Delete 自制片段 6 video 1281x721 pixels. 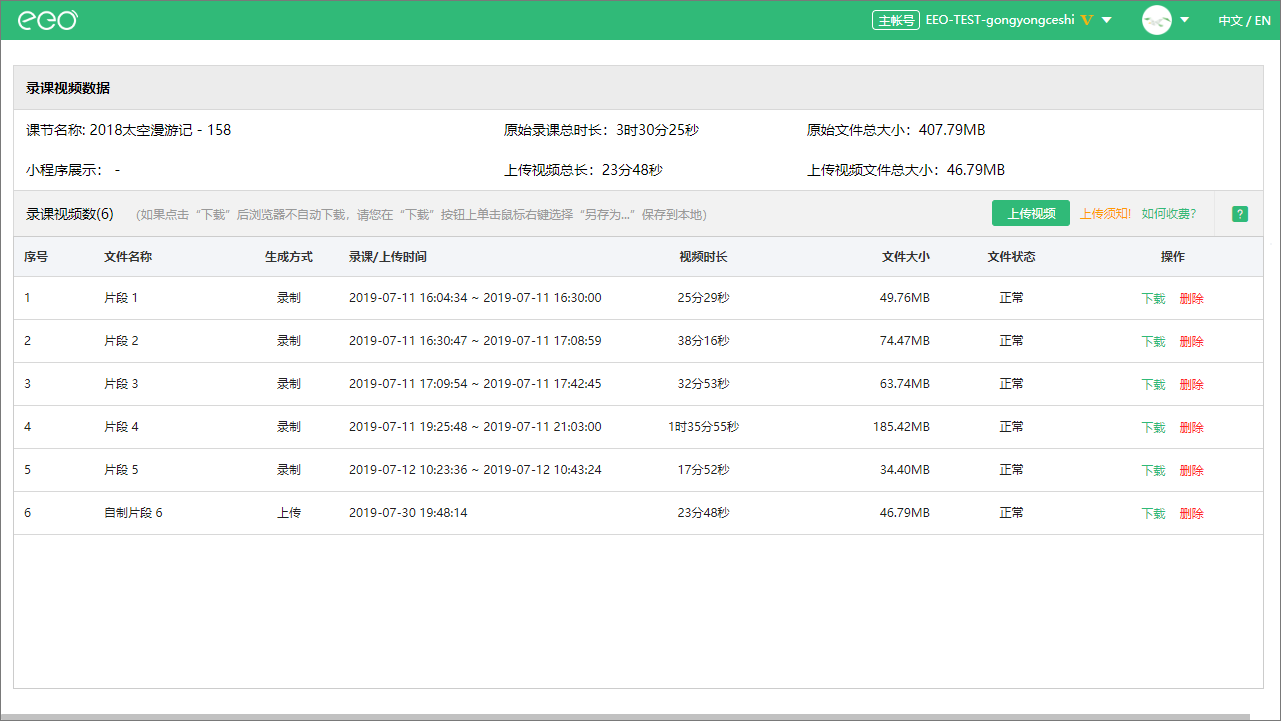(x=1192, y=513)
